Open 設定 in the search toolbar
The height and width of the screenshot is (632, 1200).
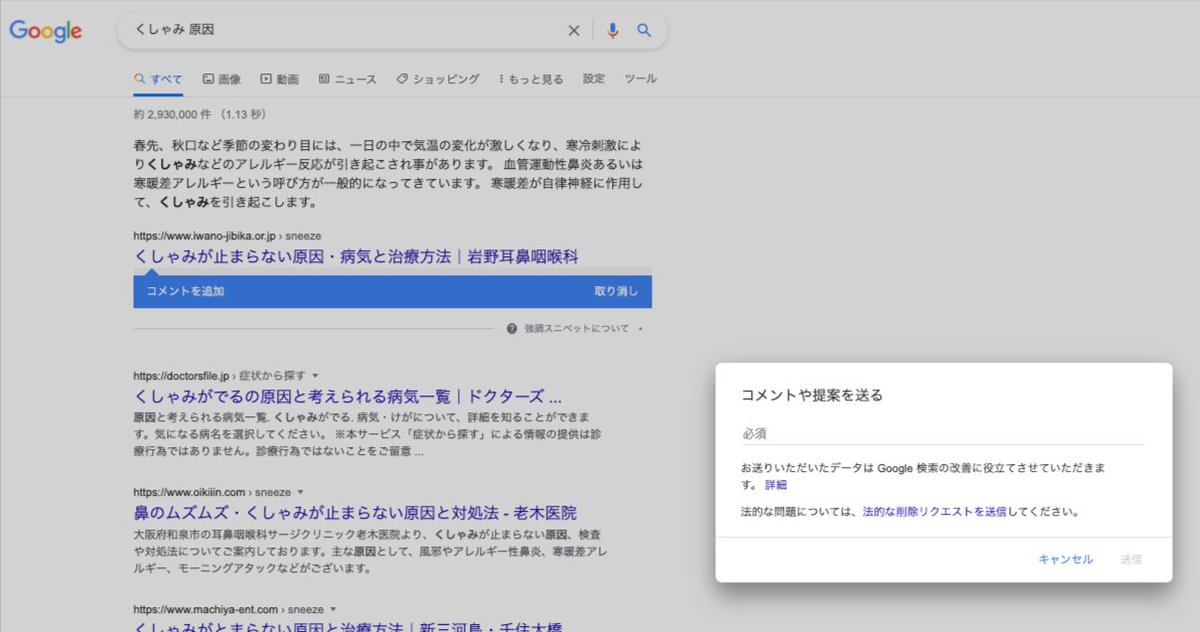pos(594,79)
